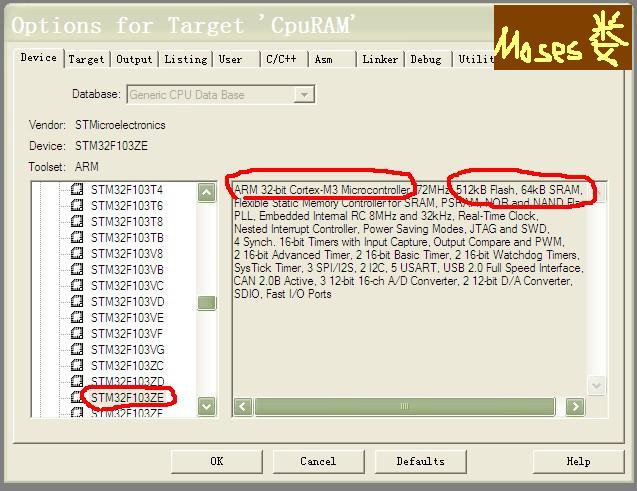Click chip icon beside STM32F103VD
This screenshot has width=637, height=491.
[77, 301]
